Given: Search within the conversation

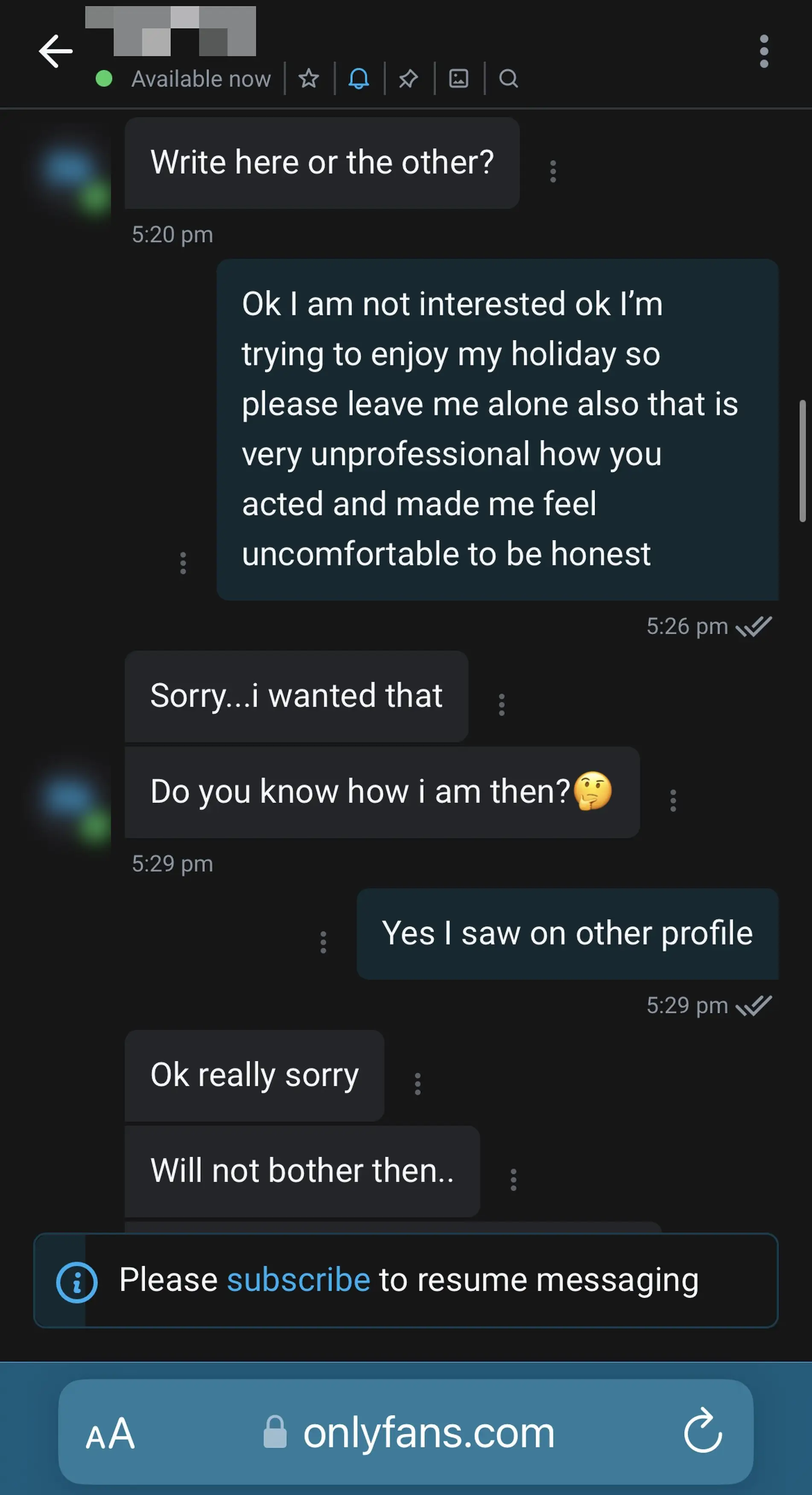Looking at the screenshot, I should coord(508,79).
